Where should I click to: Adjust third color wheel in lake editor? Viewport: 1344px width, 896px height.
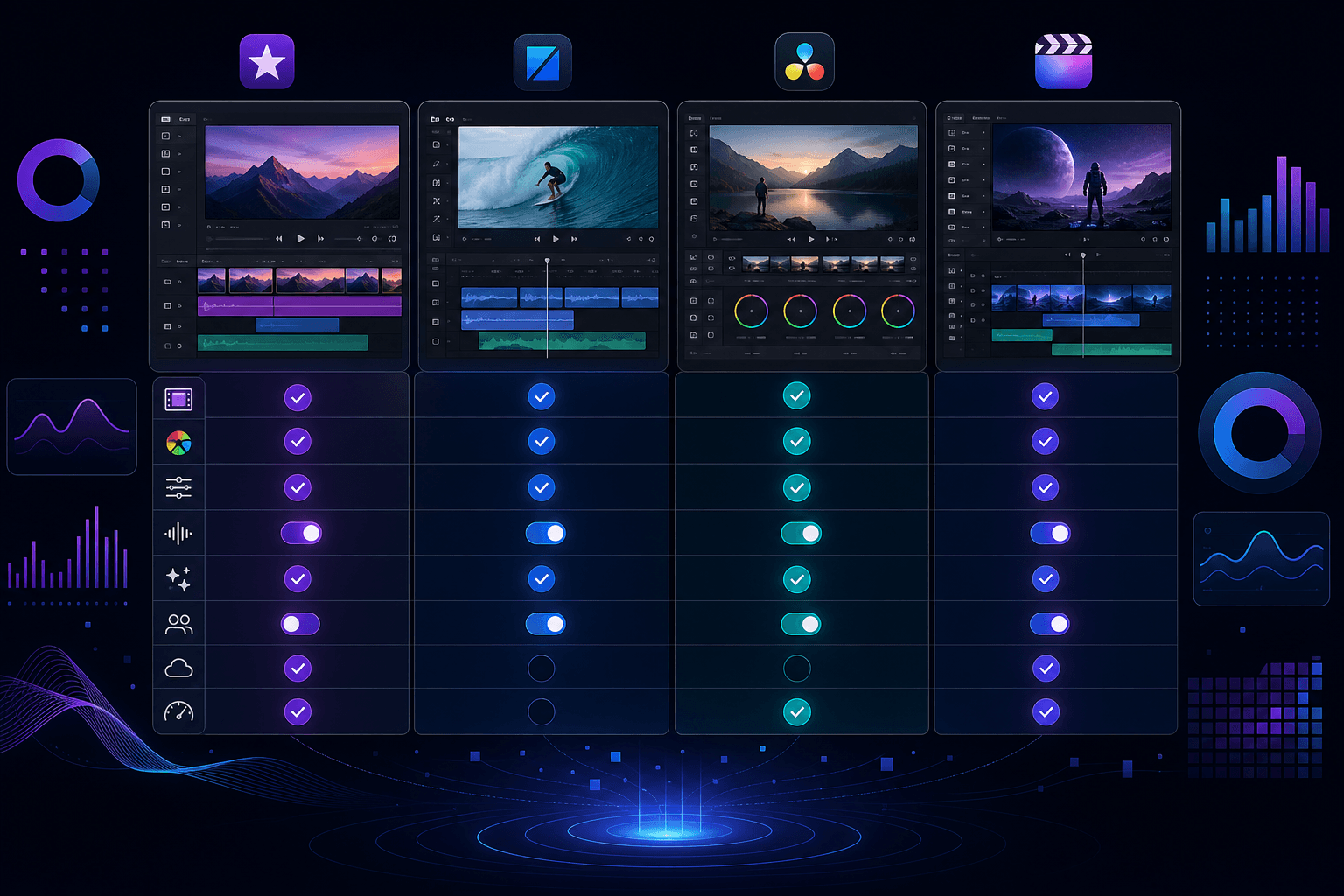[849, 311]
